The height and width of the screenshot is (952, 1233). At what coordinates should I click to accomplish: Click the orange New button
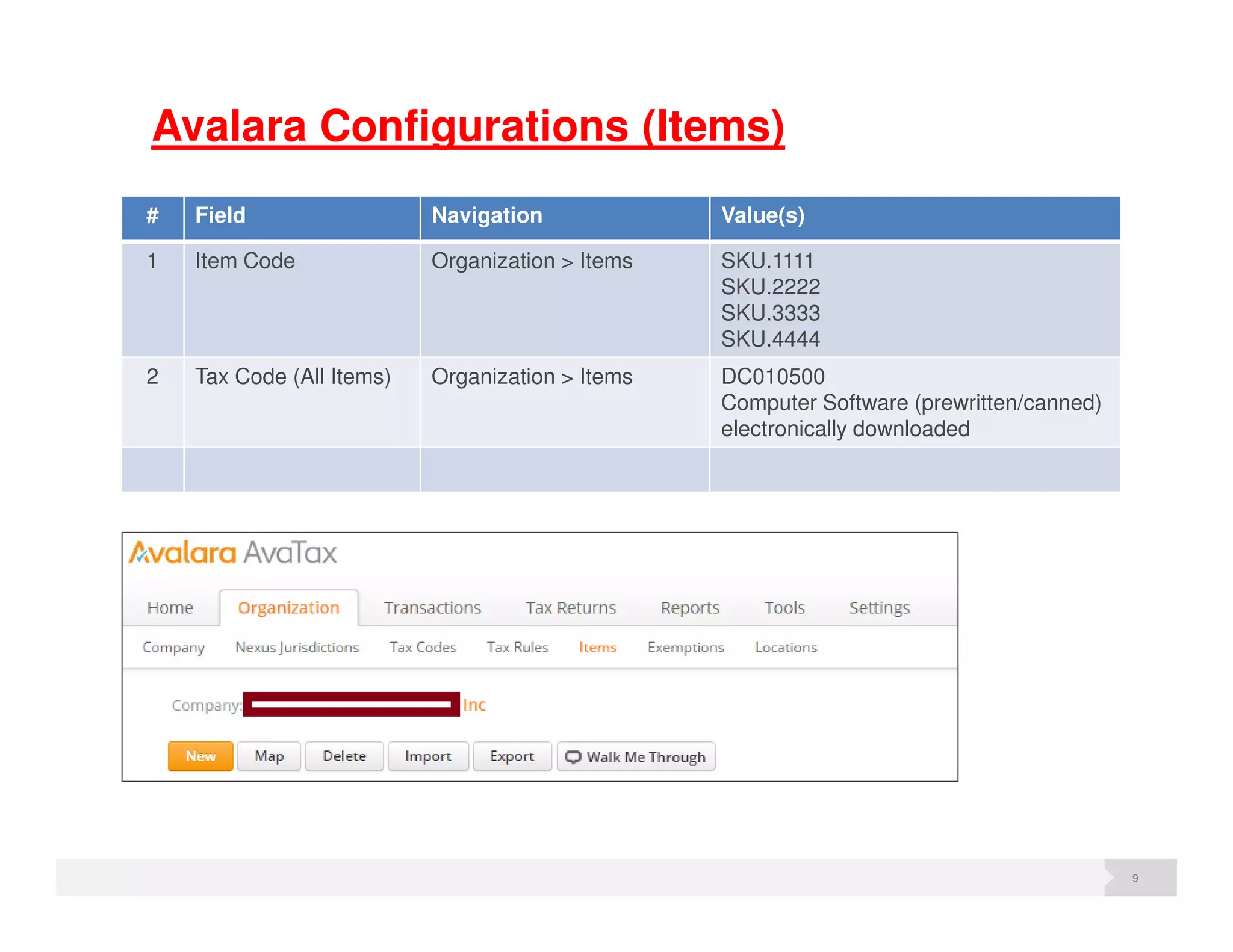point(200,756)
